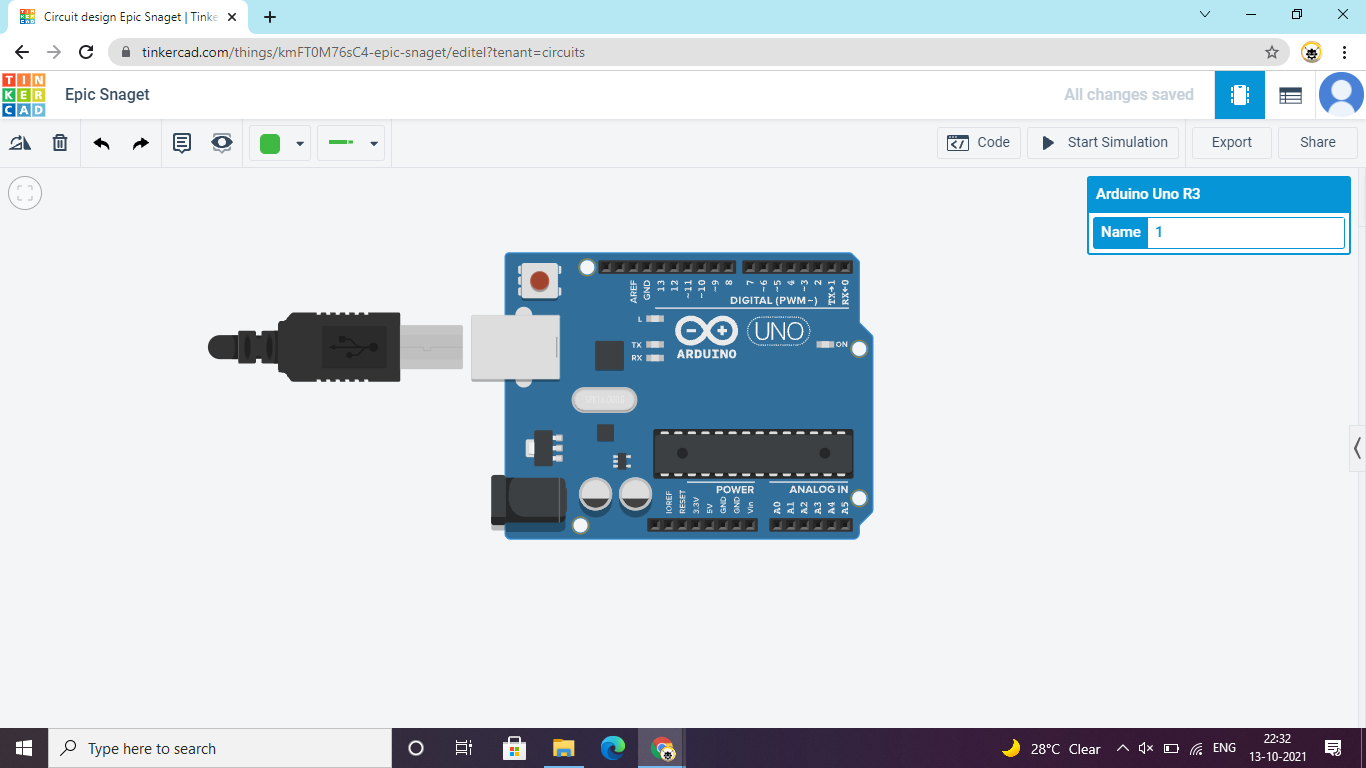Expand the components side panel
This screenshot has width=1366, height=768.
pos(1357,448)
